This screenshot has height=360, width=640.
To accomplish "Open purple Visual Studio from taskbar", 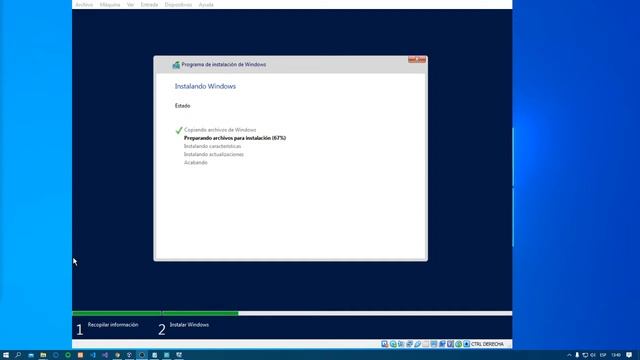I will [105, 355].
